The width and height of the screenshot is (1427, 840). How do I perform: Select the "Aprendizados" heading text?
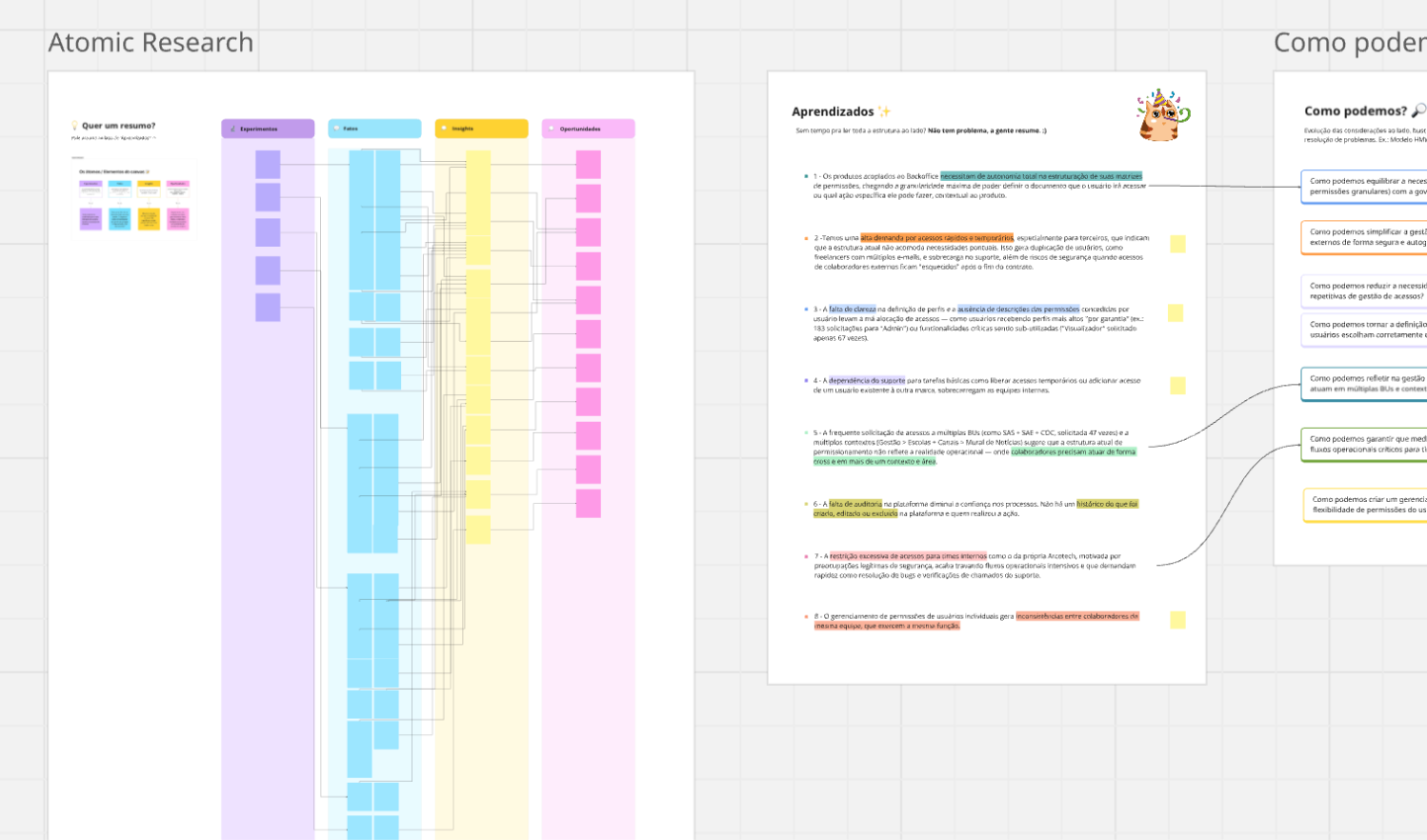click(833, 111)
